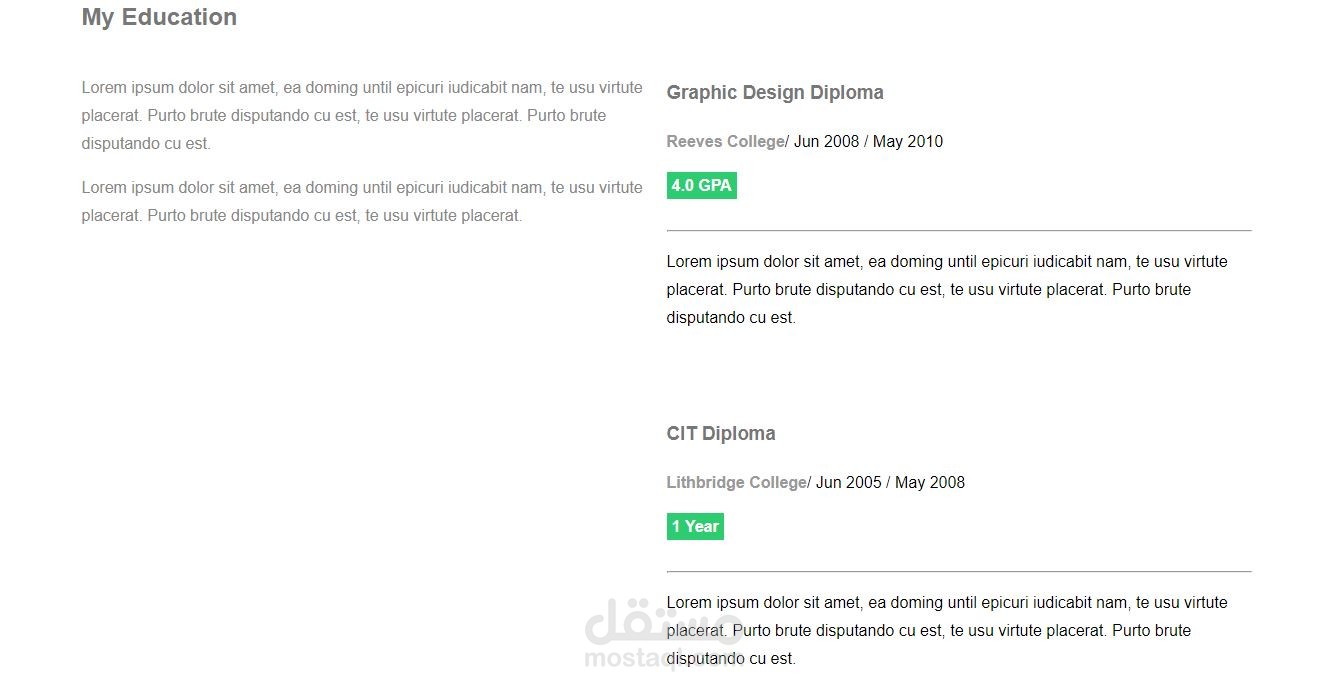Click the My Education heading
The width and height of the screenshot is (1329, 686).
[x=159, y=17]
